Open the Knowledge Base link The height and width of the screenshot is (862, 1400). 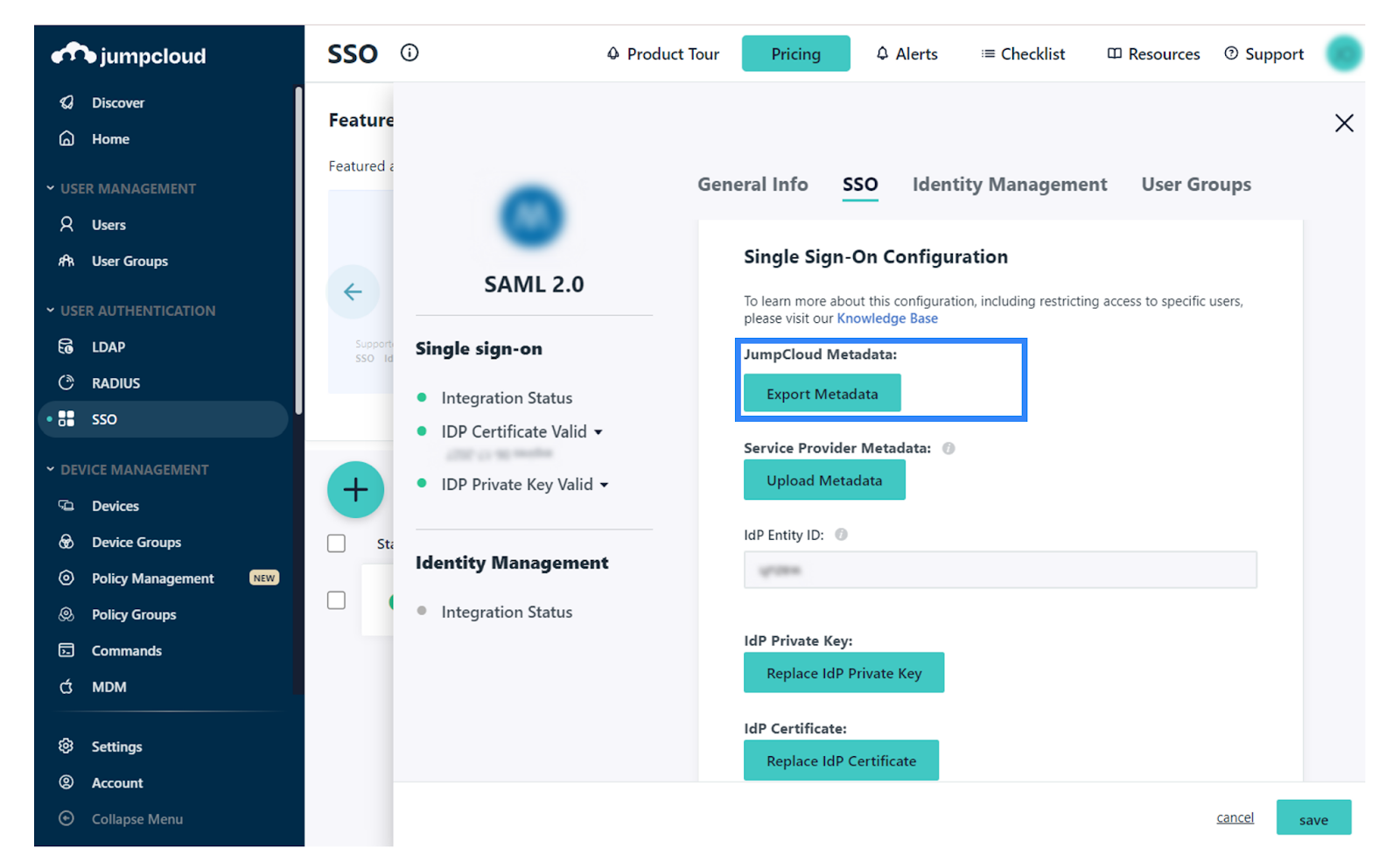(x=887, y=319)
